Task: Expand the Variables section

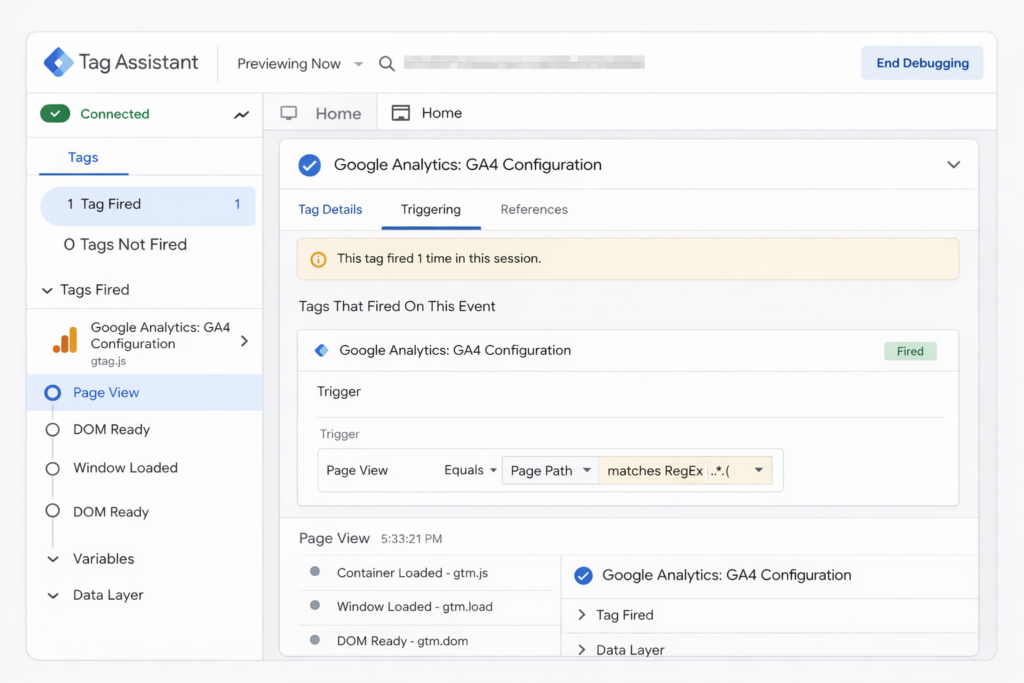Action: [54, 559]
